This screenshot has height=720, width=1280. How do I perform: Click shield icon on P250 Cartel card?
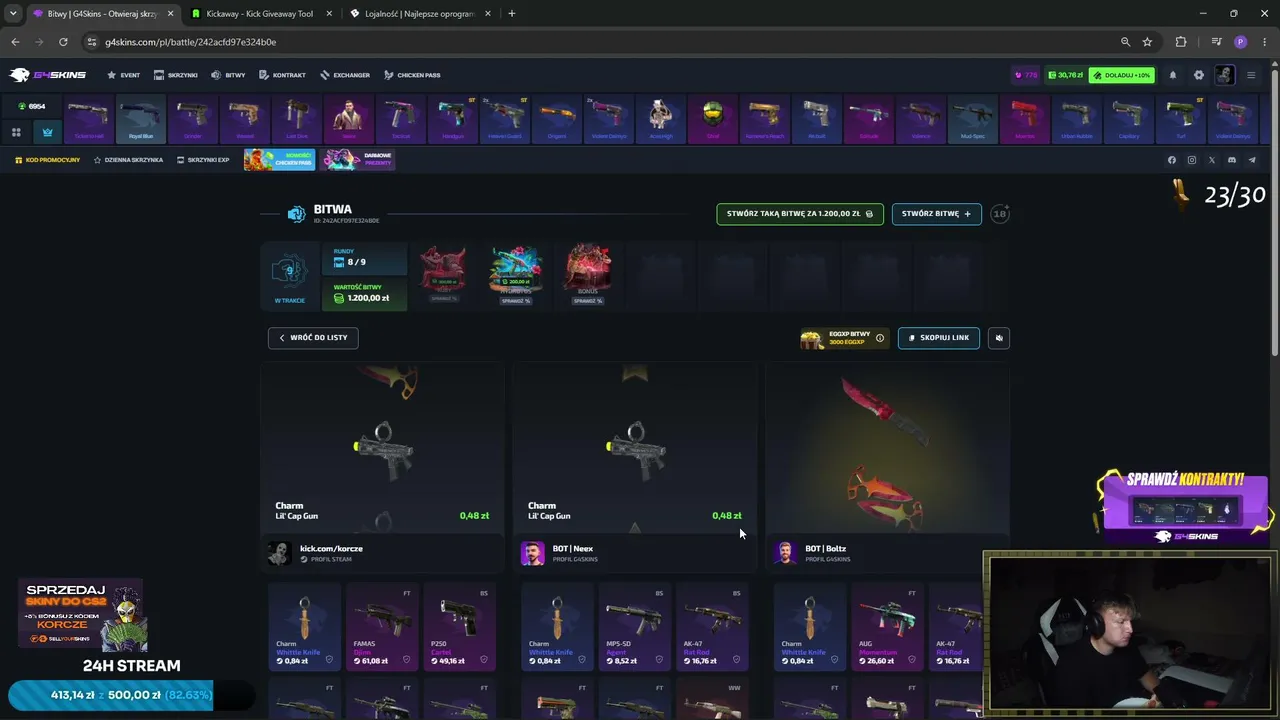point(484,660)
